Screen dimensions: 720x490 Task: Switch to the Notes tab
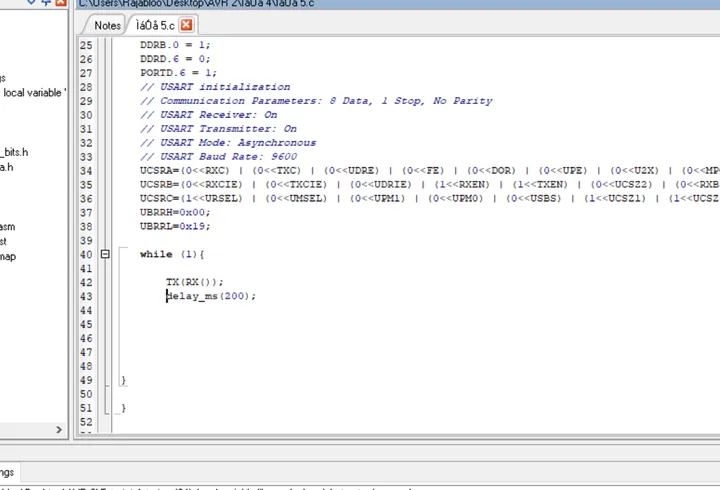[107, 26]
